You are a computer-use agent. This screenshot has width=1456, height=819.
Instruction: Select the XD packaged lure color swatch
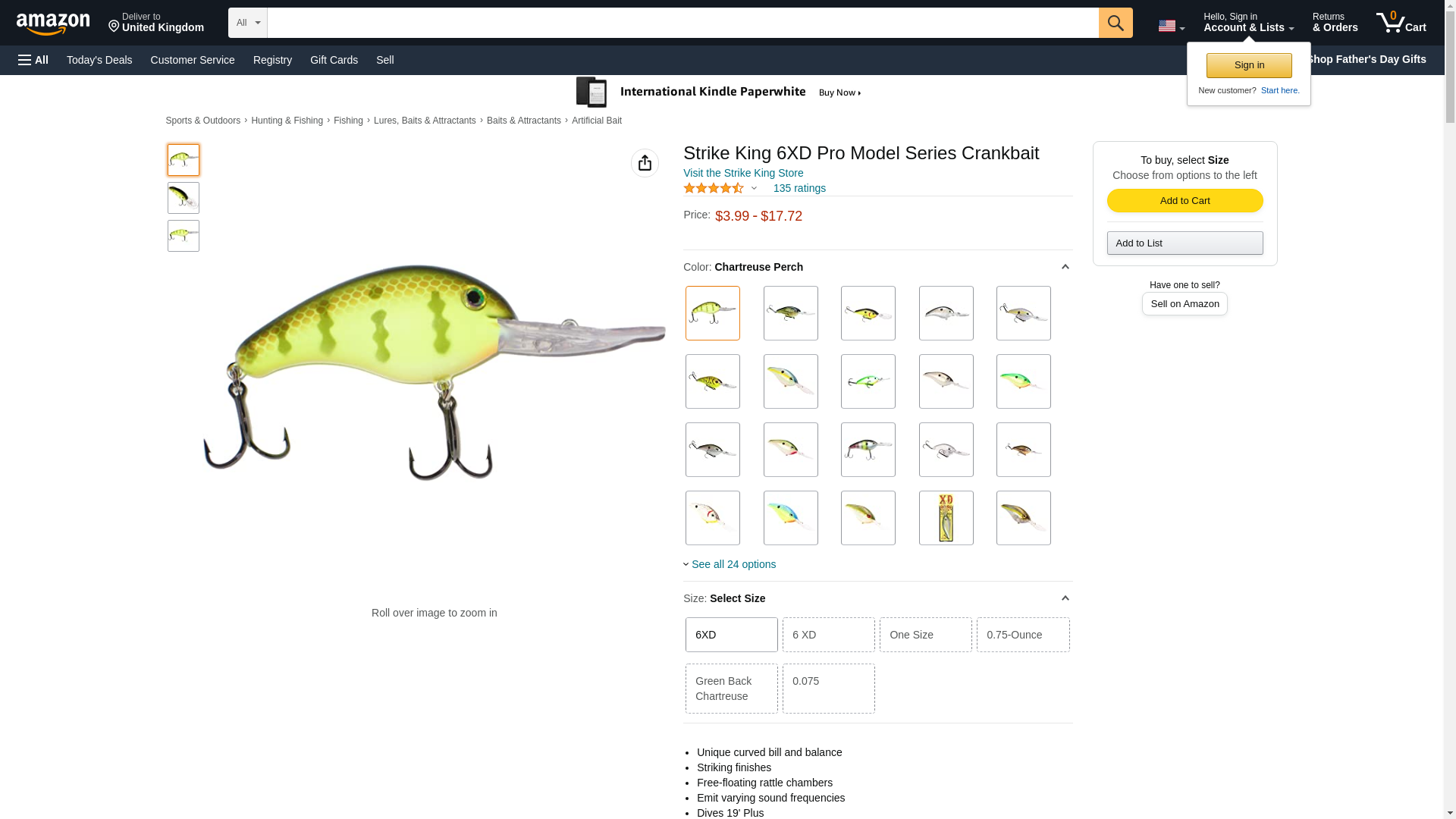click(946, 518)
